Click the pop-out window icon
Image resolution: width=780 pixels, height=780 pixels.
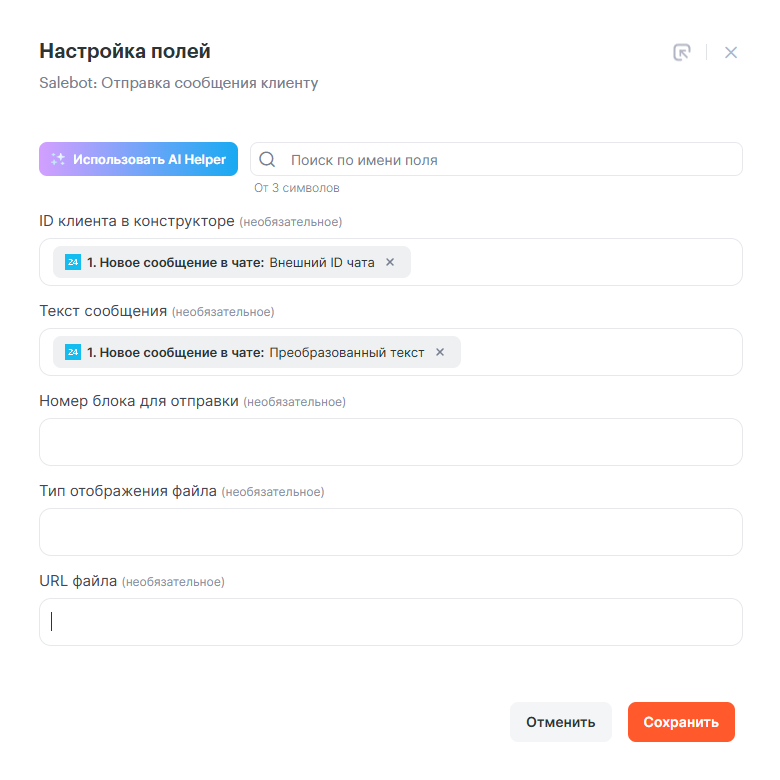click(682, 52)
